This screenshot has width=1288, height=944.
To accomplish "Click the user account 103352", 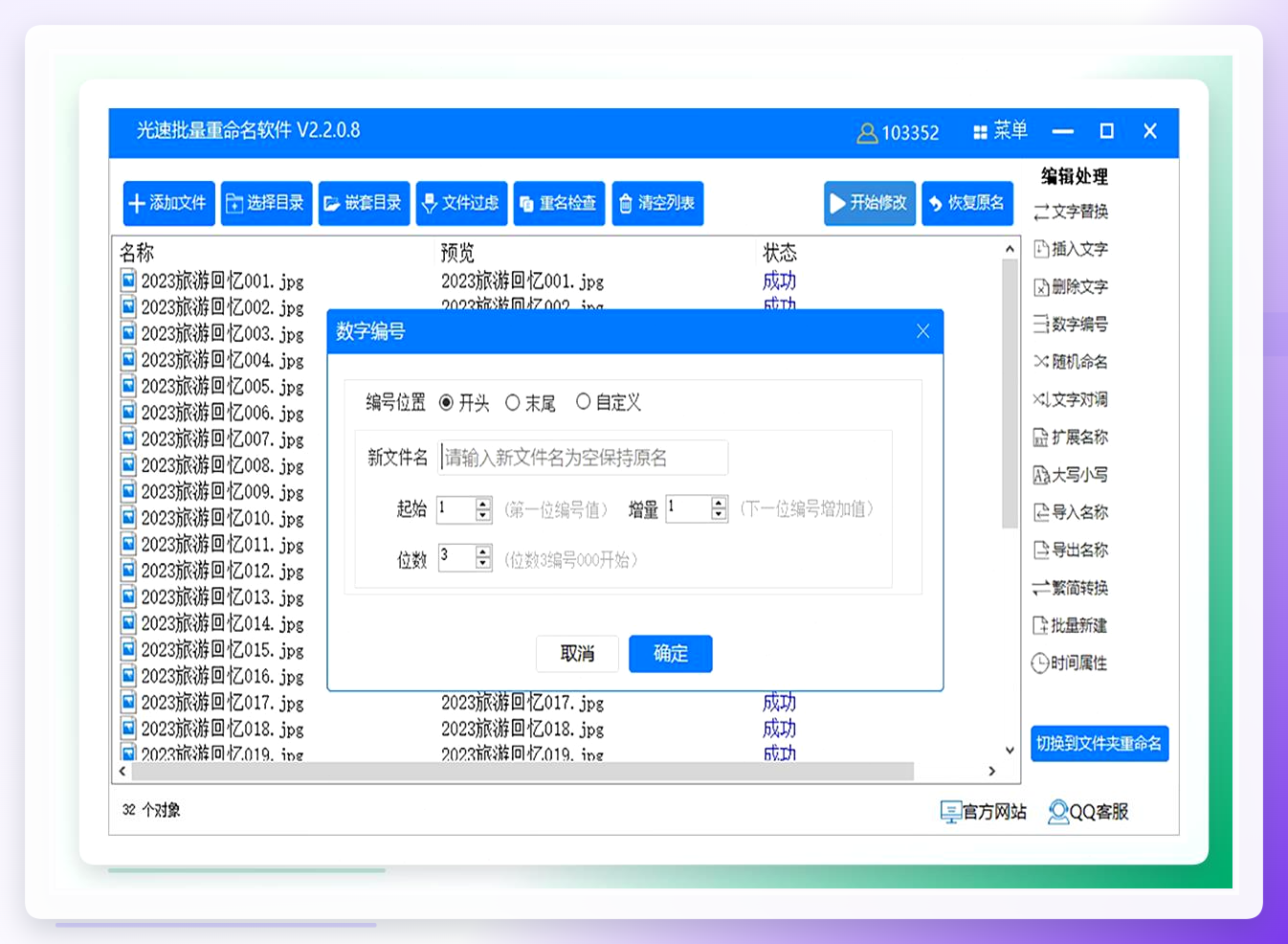I will 898,133.
